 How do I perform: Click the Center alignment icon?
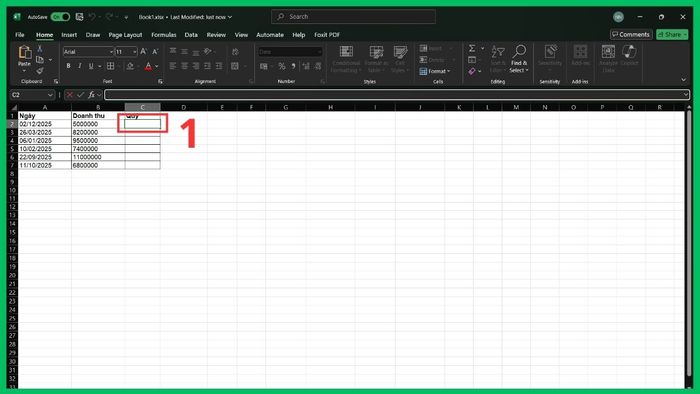(184, 66)
